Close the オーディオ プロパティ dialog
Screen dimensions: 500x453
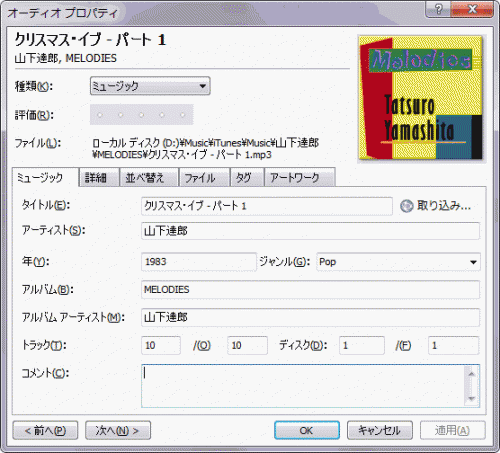[472, 9]
